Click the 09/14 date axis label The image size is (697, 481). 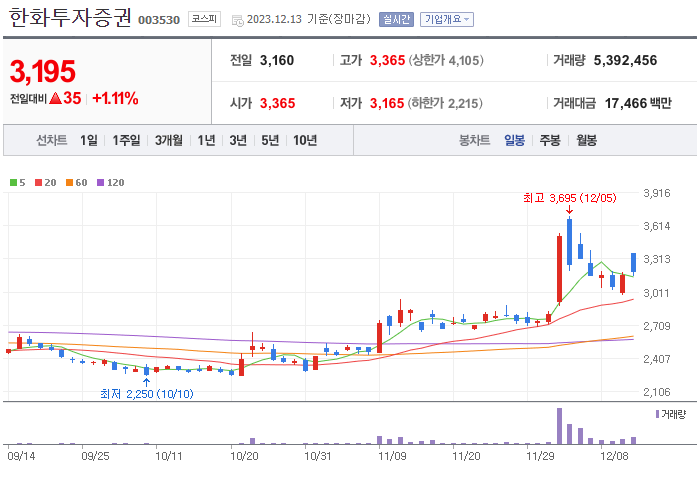pos(21,457)
